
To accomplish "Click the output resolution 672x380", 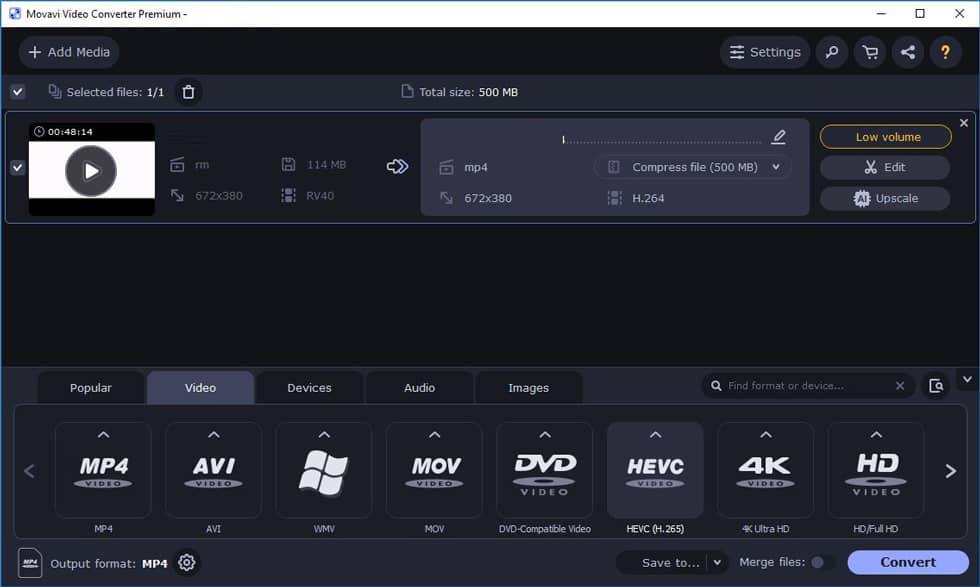I will coord(488,198).
